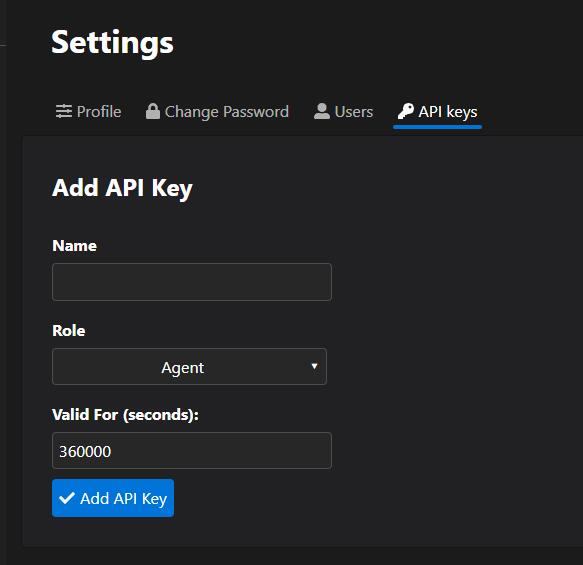Click the sliders icon beside Profile
Screen dimensions: 583x565
[x=64, y=111]
